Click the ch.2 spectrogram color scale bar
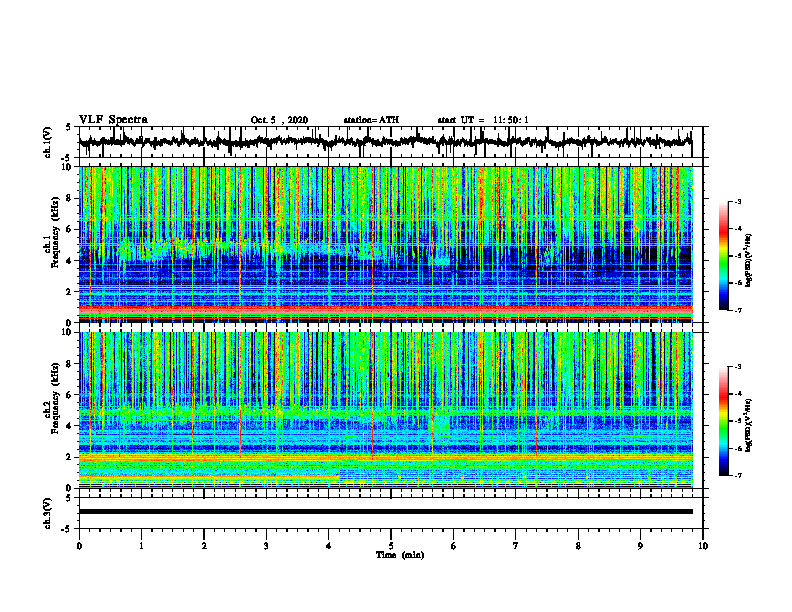Screen dimensions: 792x612 point(723,421)
